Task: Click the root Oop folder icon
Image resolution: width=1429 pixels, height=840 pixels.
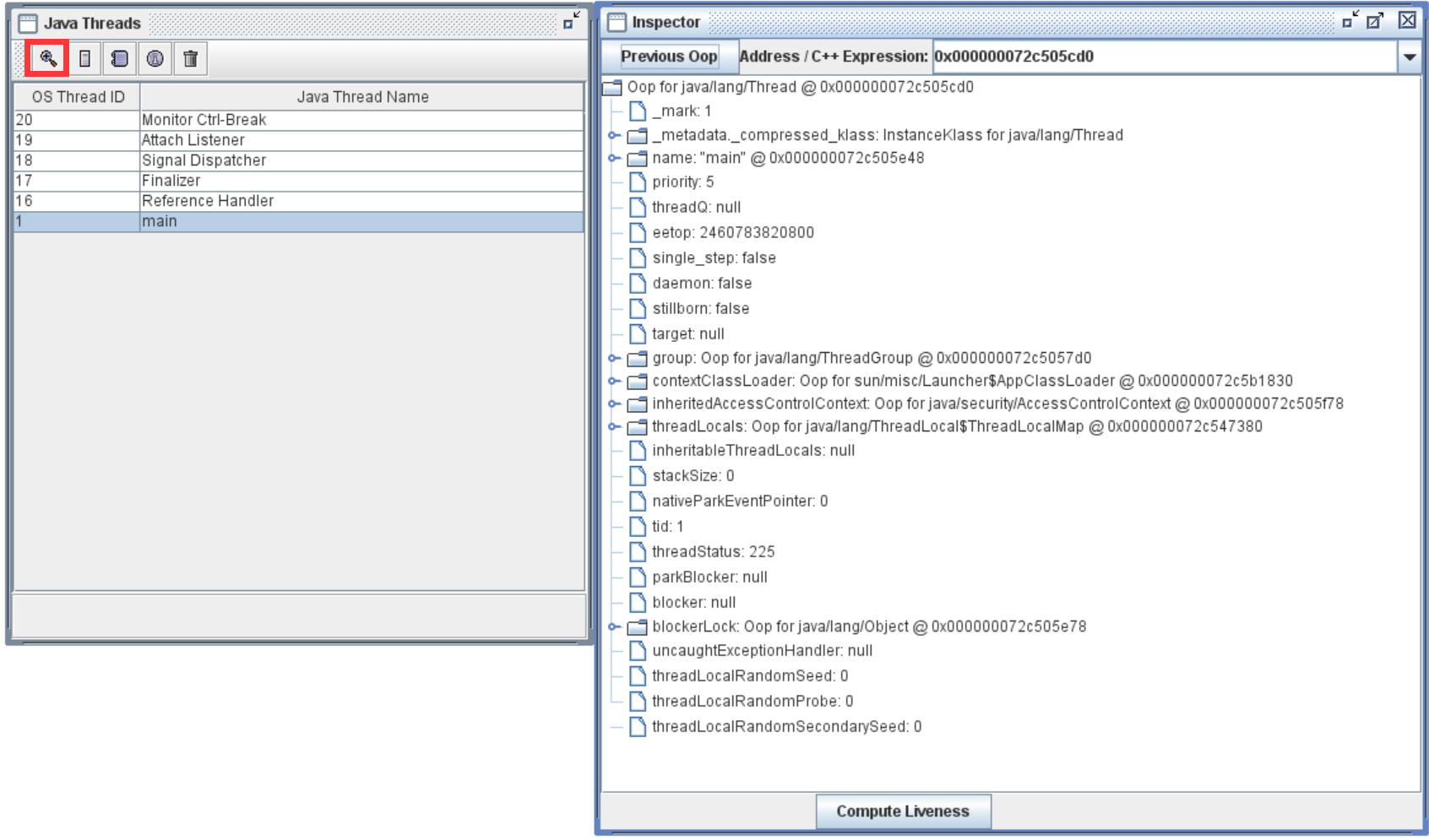Action: (612, 87)
